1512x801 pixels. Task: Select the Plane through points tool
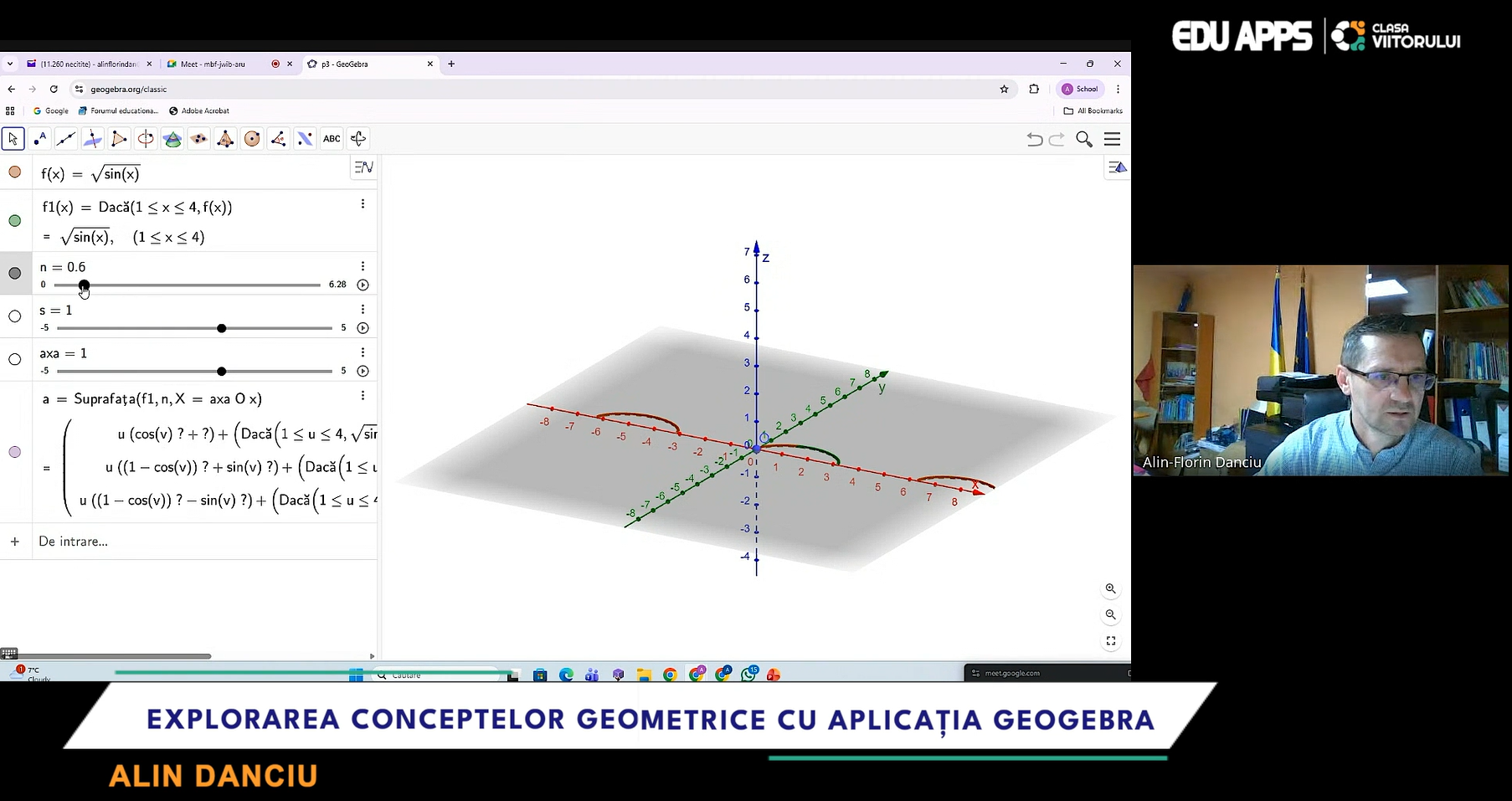pos(198,139)
